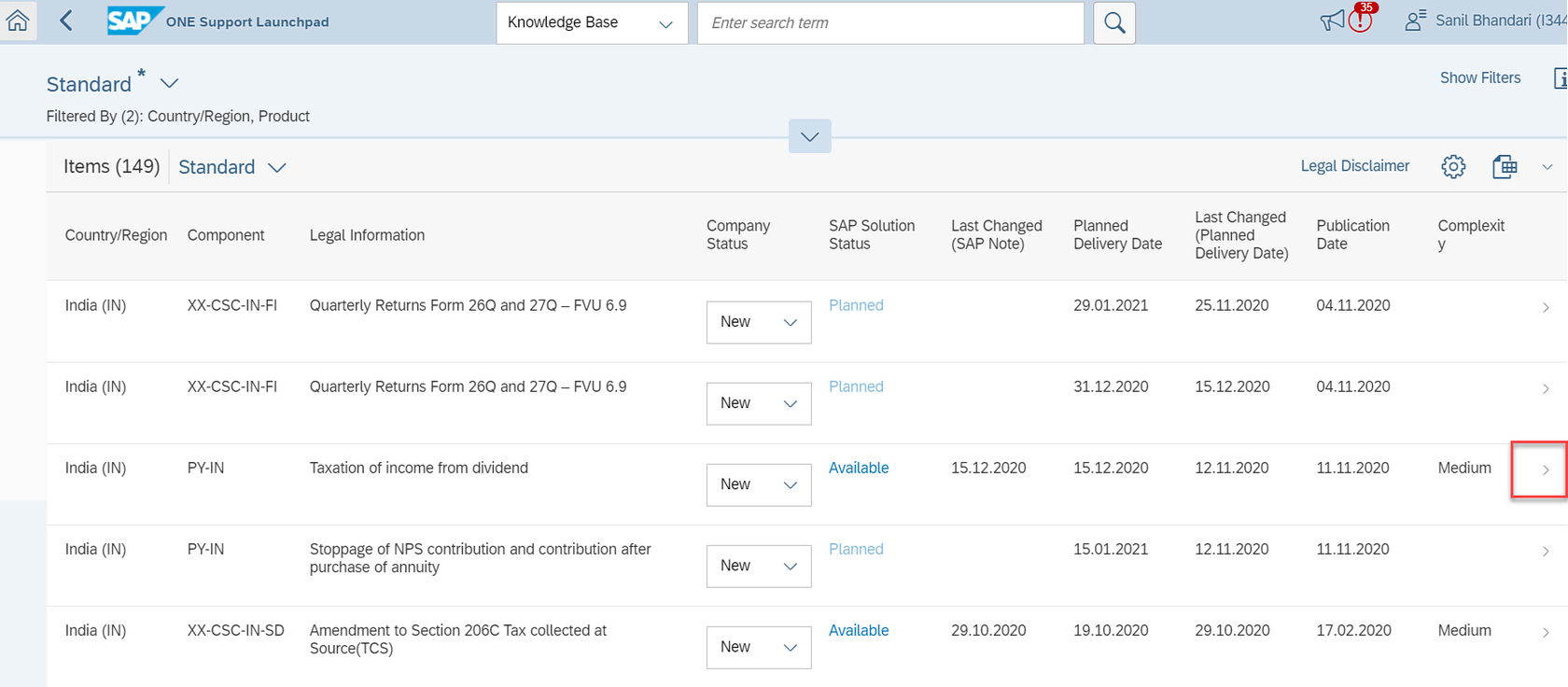Open the Knowledge Base search category dropdown
Viewport: 1568px width, 687px height.
(592, 22)
